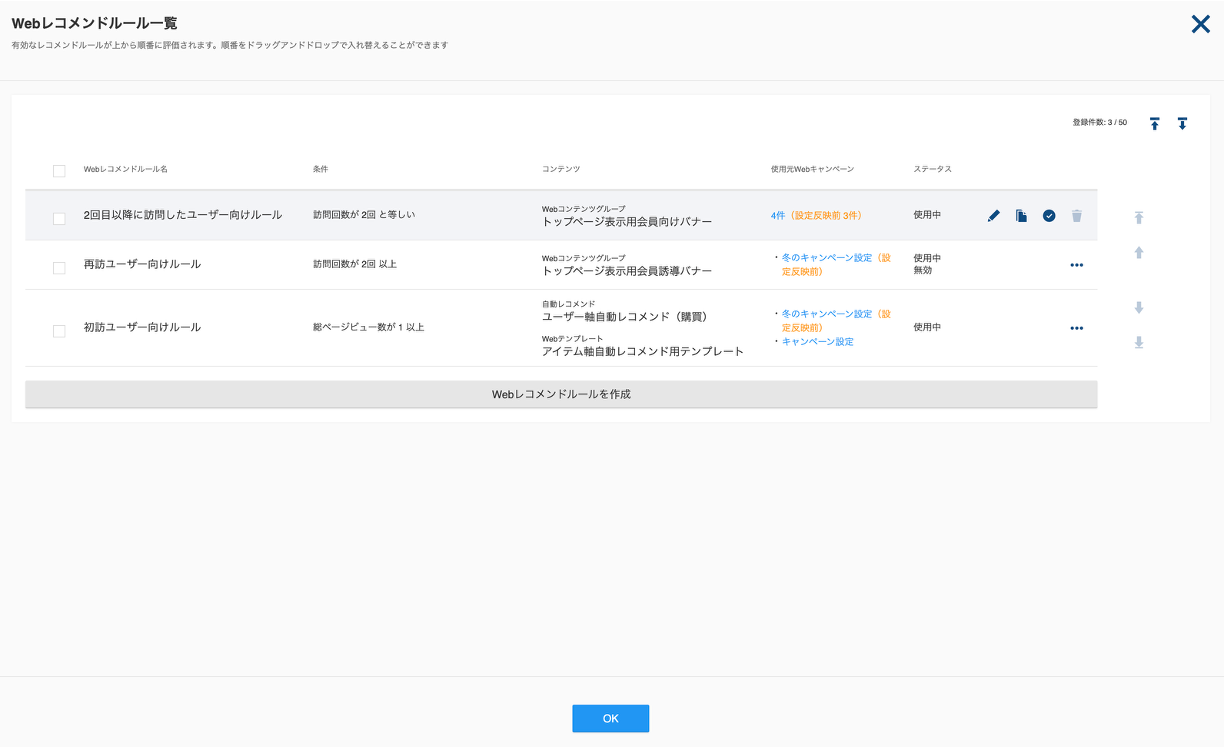Click the 登録件数: 3 / 50 counter
The image size is (1224, 748).
pyautogui.click(x=1100, y=123)
